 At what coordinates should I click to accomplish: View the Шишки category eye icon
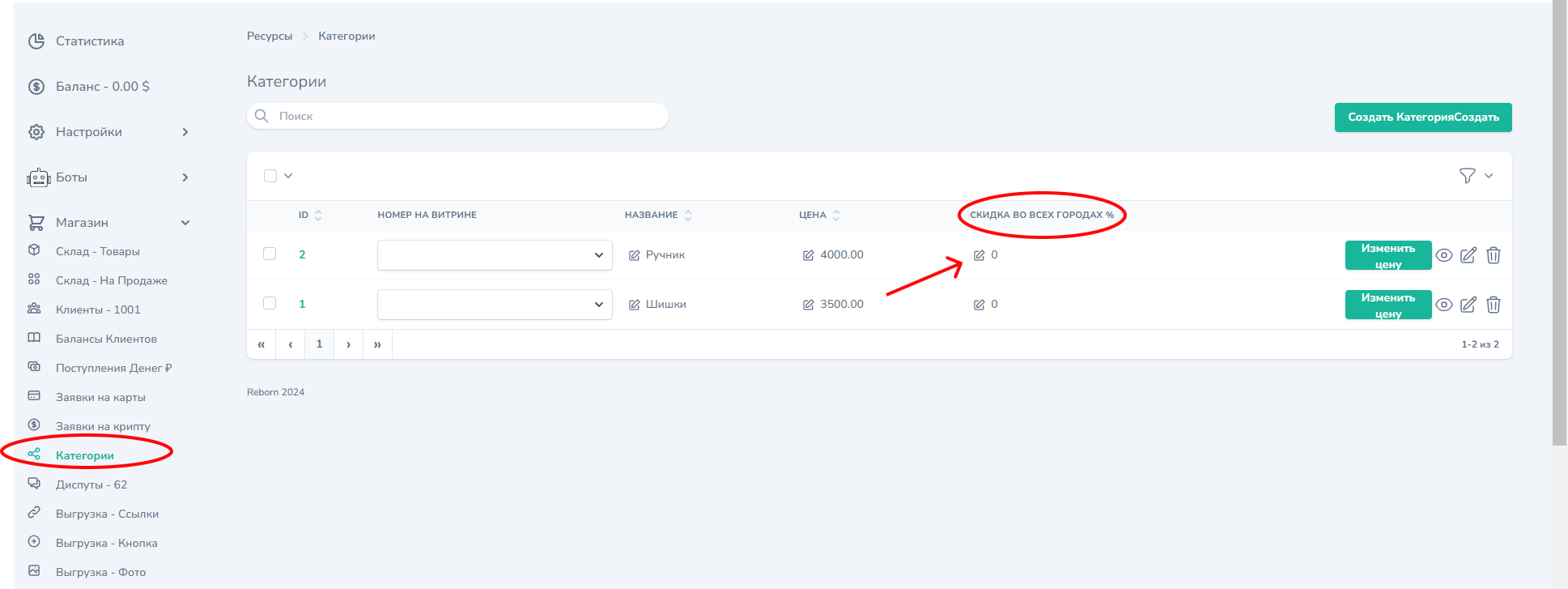pyautogui.click(x=1444, y=305)
